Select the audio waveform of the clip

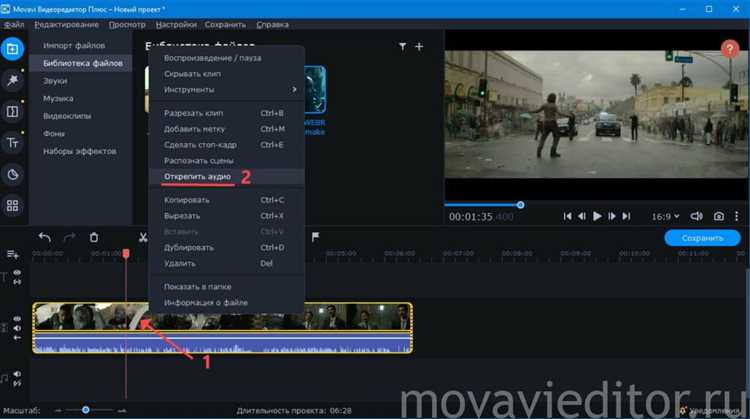coord(222,343)
